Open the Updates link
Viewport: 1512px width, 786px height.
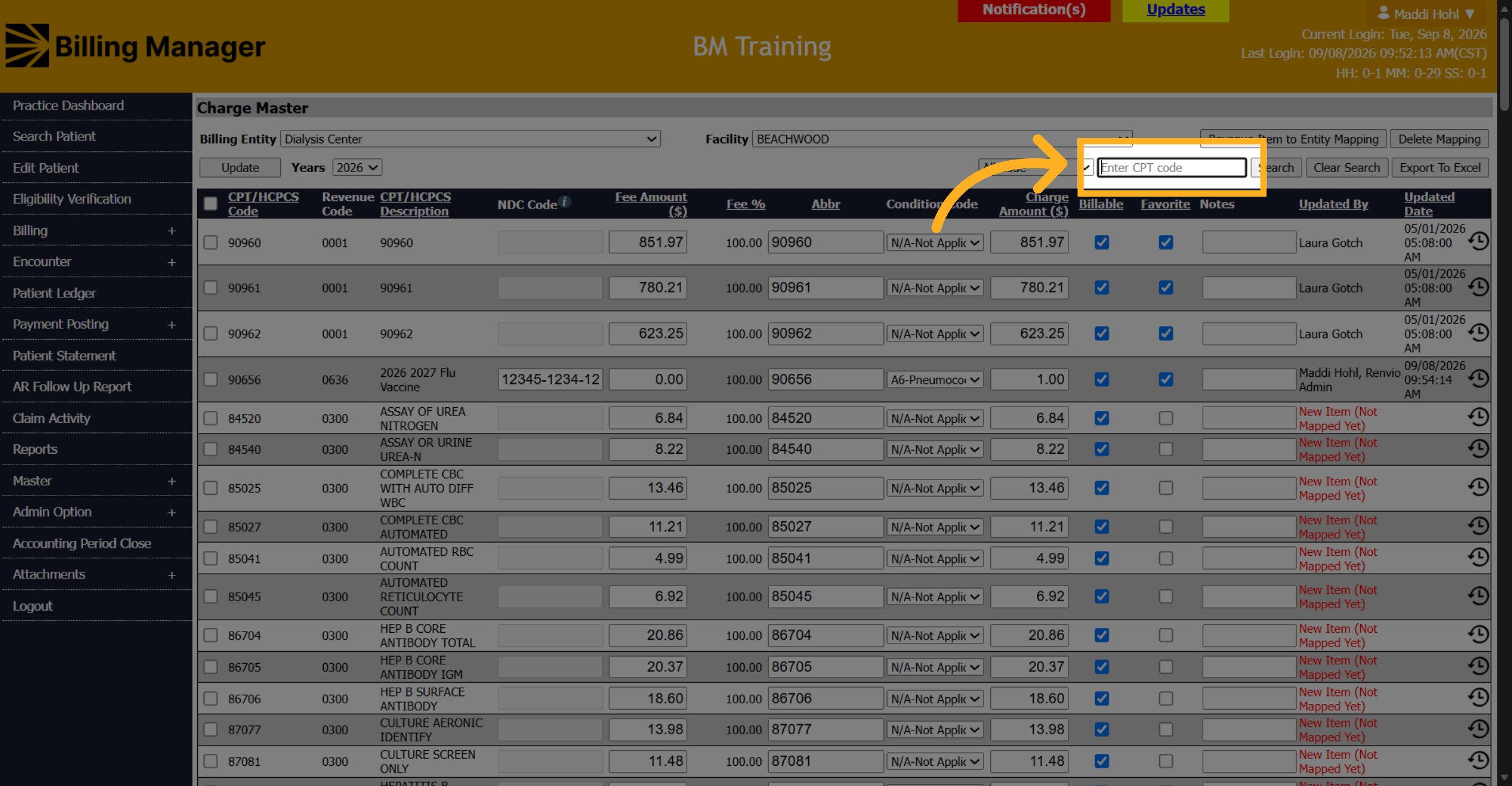pyautogui.click(x=1175, y=9)
